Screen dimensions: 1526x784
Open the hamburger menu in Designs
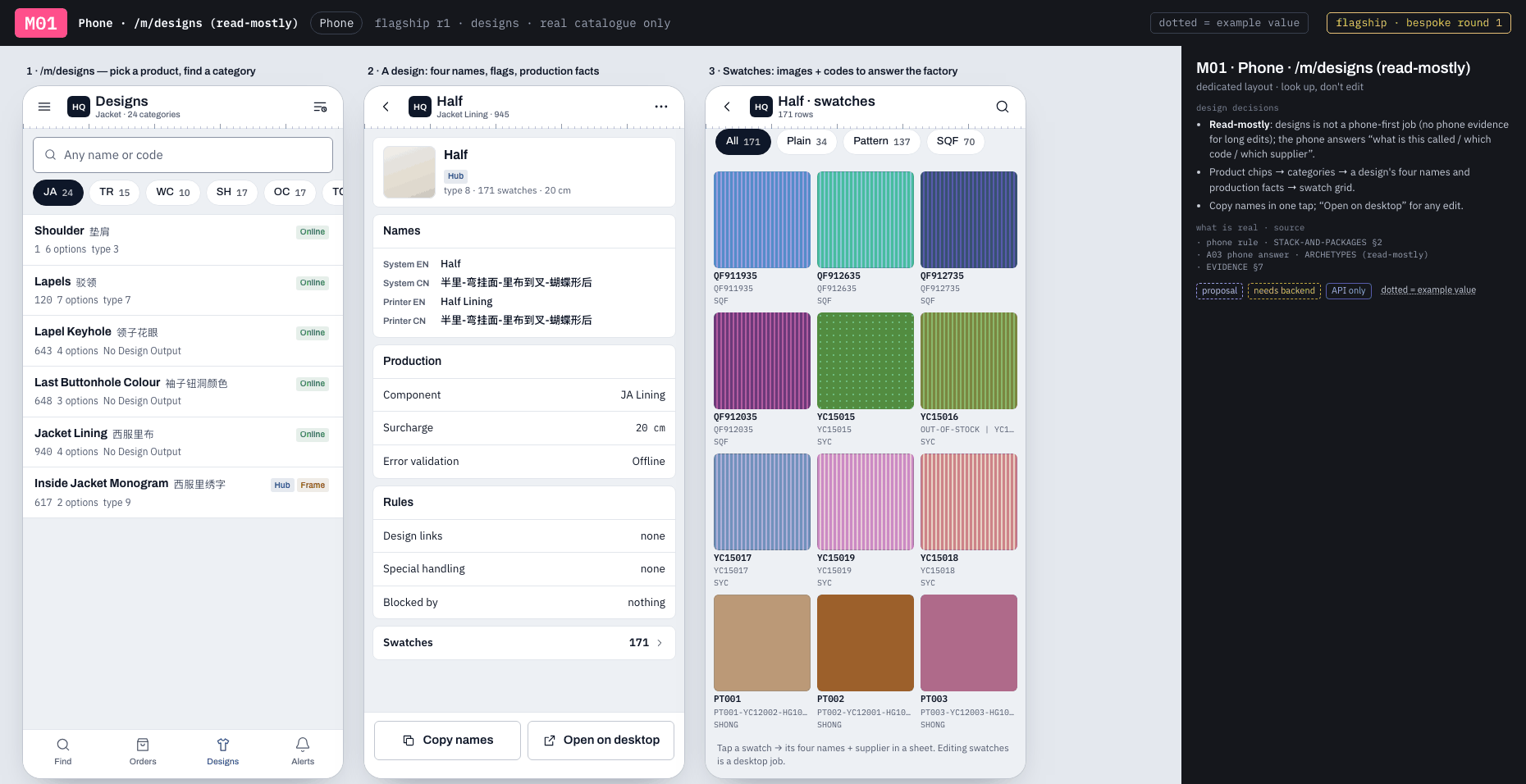pyautogui.click(x=44, y=107)
